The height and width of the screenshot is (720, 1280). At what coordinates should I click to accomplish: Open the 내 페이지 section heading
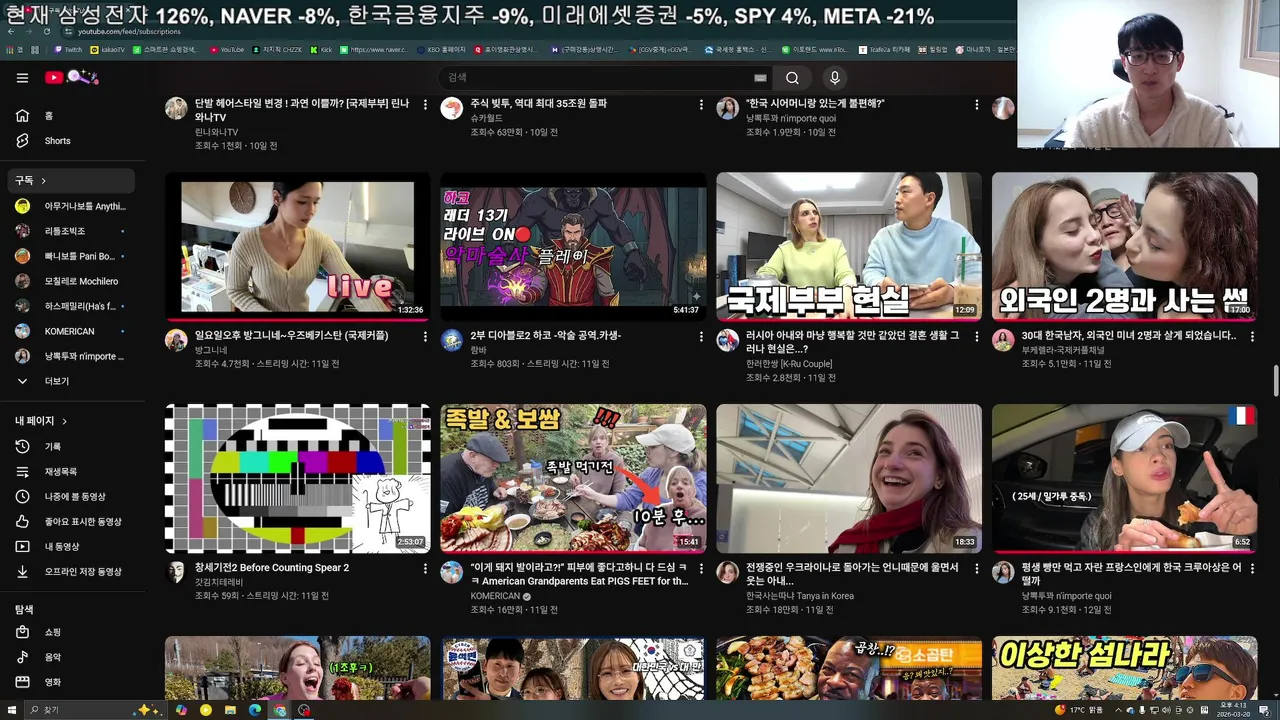click(x=72, y=421)
